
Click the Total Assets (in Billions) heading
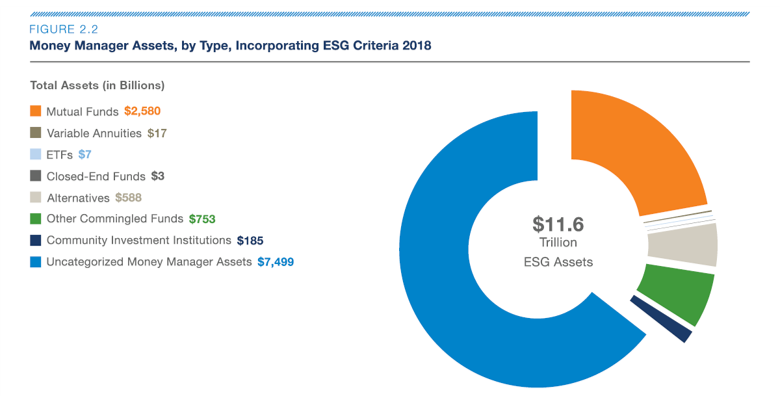coord(97,86)
